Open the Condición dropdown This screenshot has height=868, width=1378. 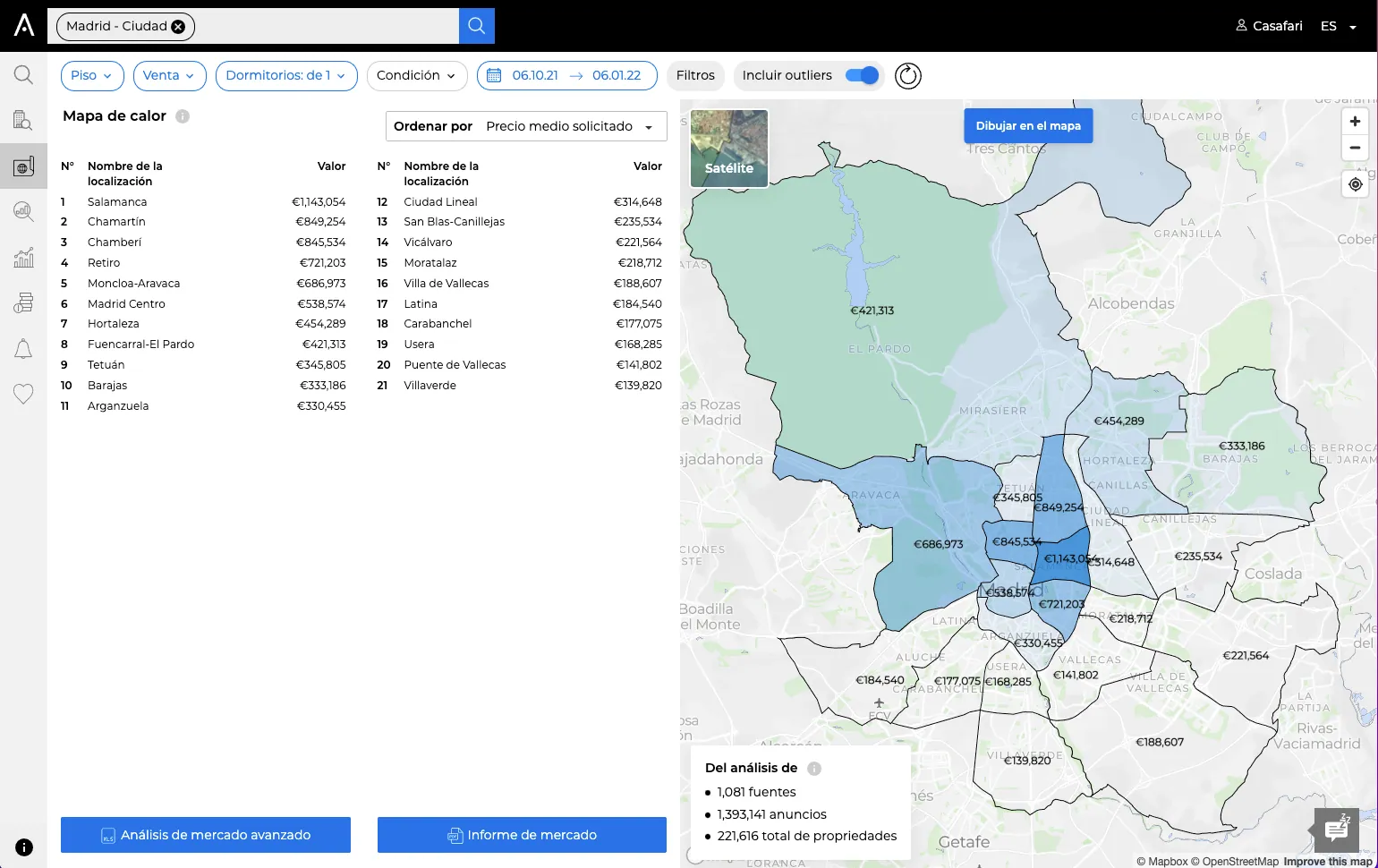417,76
